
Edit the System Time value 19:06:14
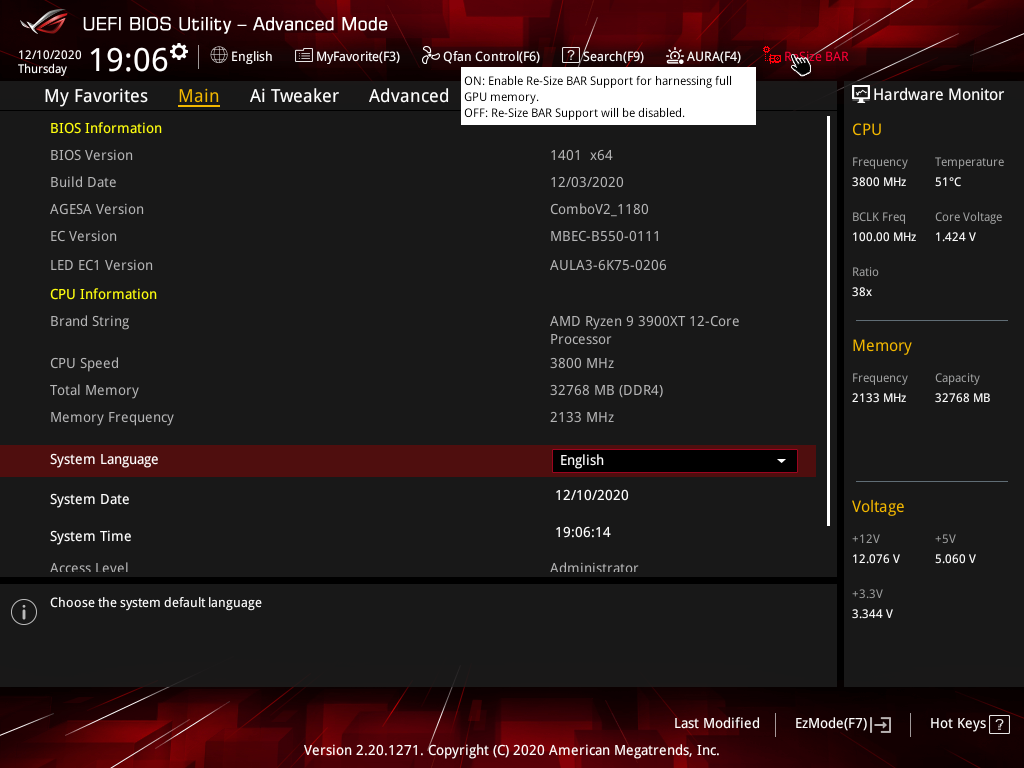pos(583,532)
